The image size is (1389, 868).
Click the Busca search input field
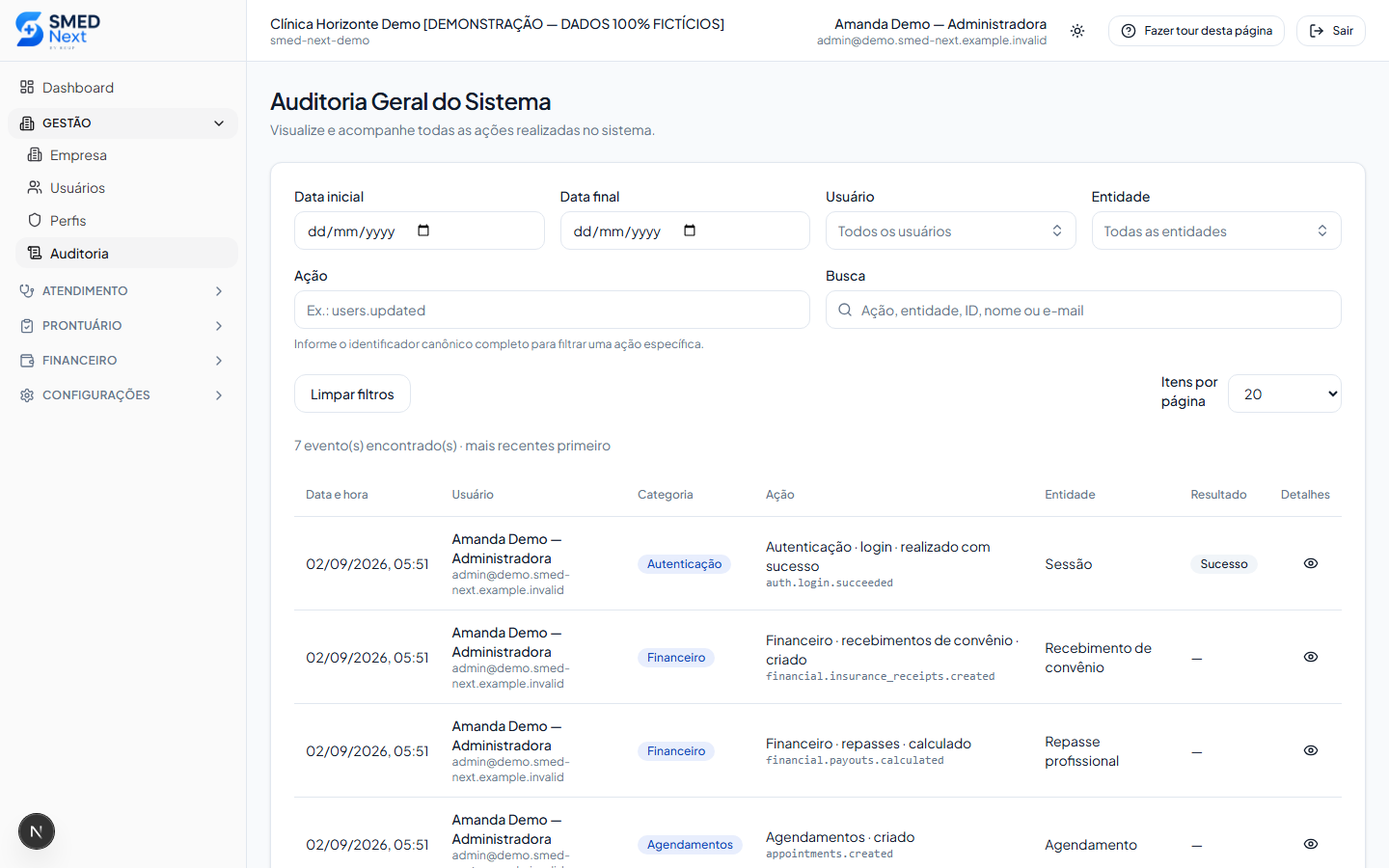coord(1083,311)
